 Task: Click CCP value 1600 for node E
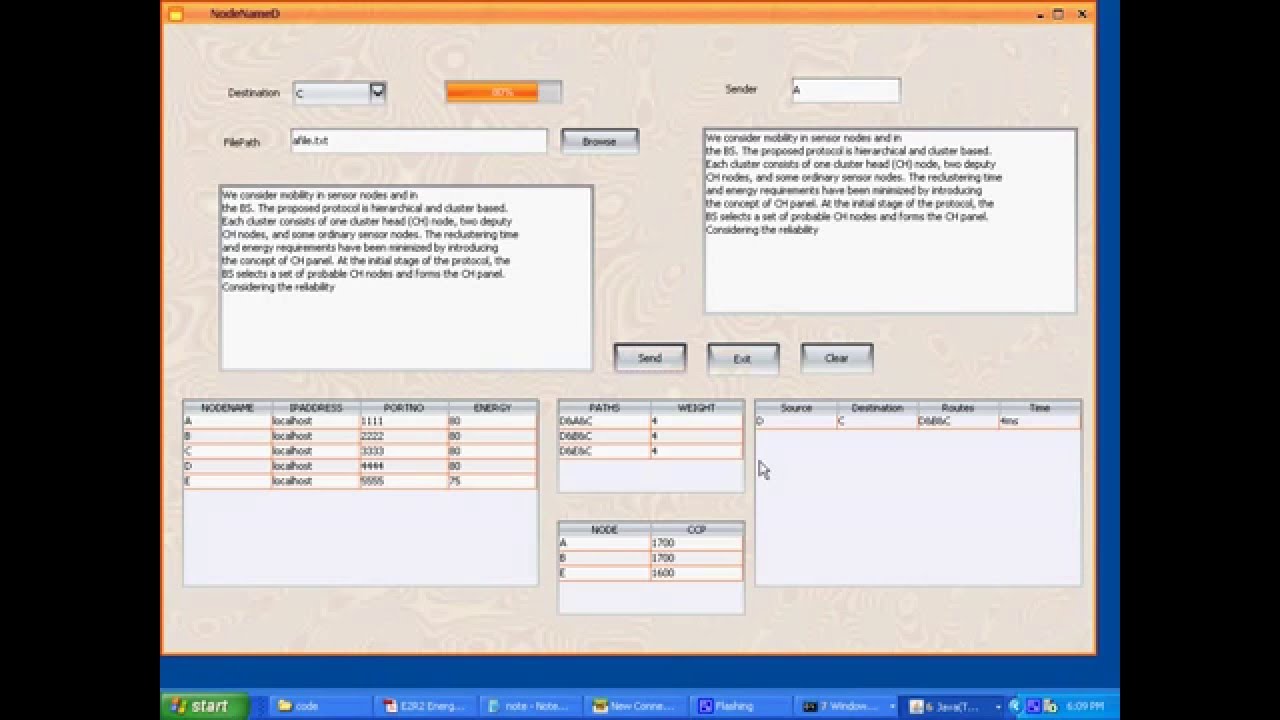(x=696, y=573)
